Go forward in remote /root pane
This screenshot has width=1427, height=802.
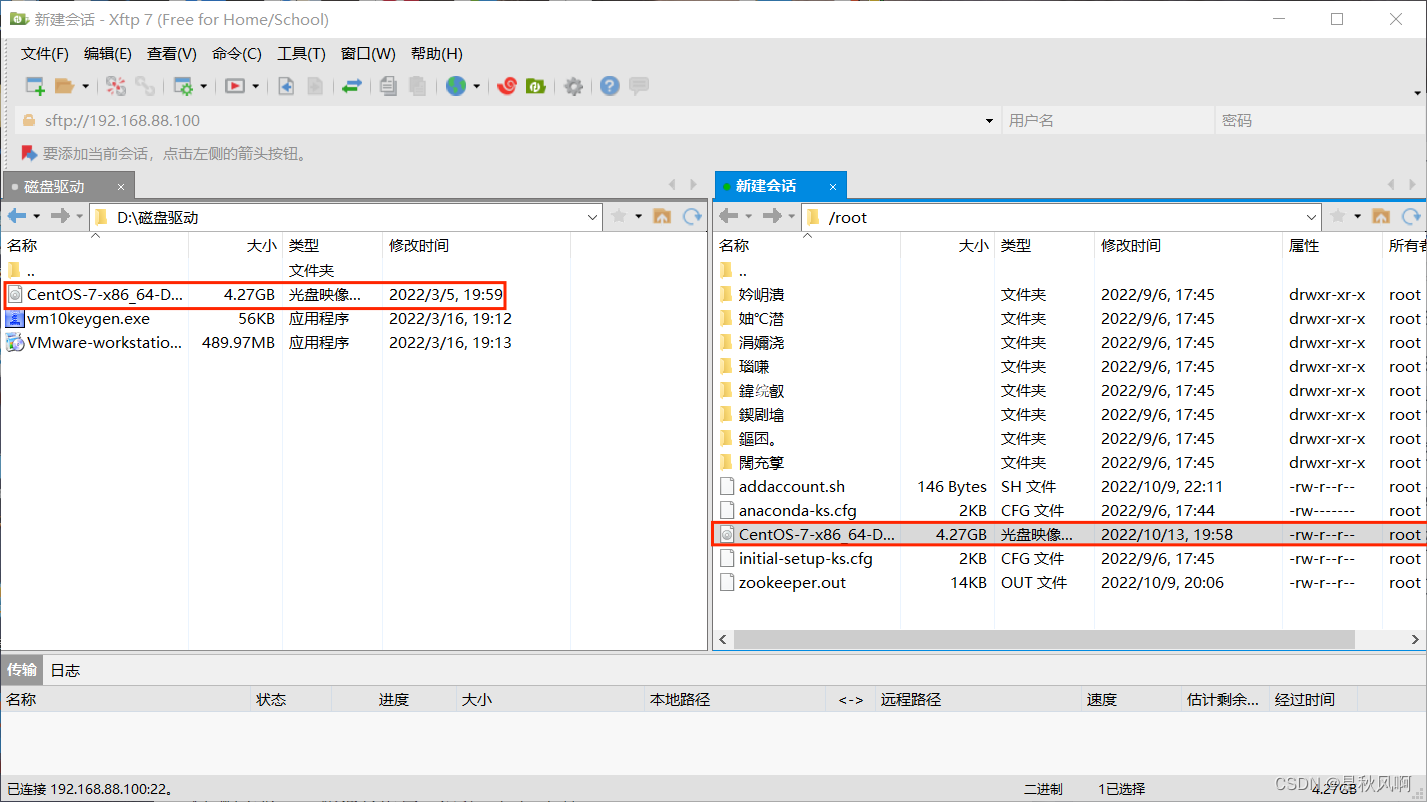pos(773,216)
